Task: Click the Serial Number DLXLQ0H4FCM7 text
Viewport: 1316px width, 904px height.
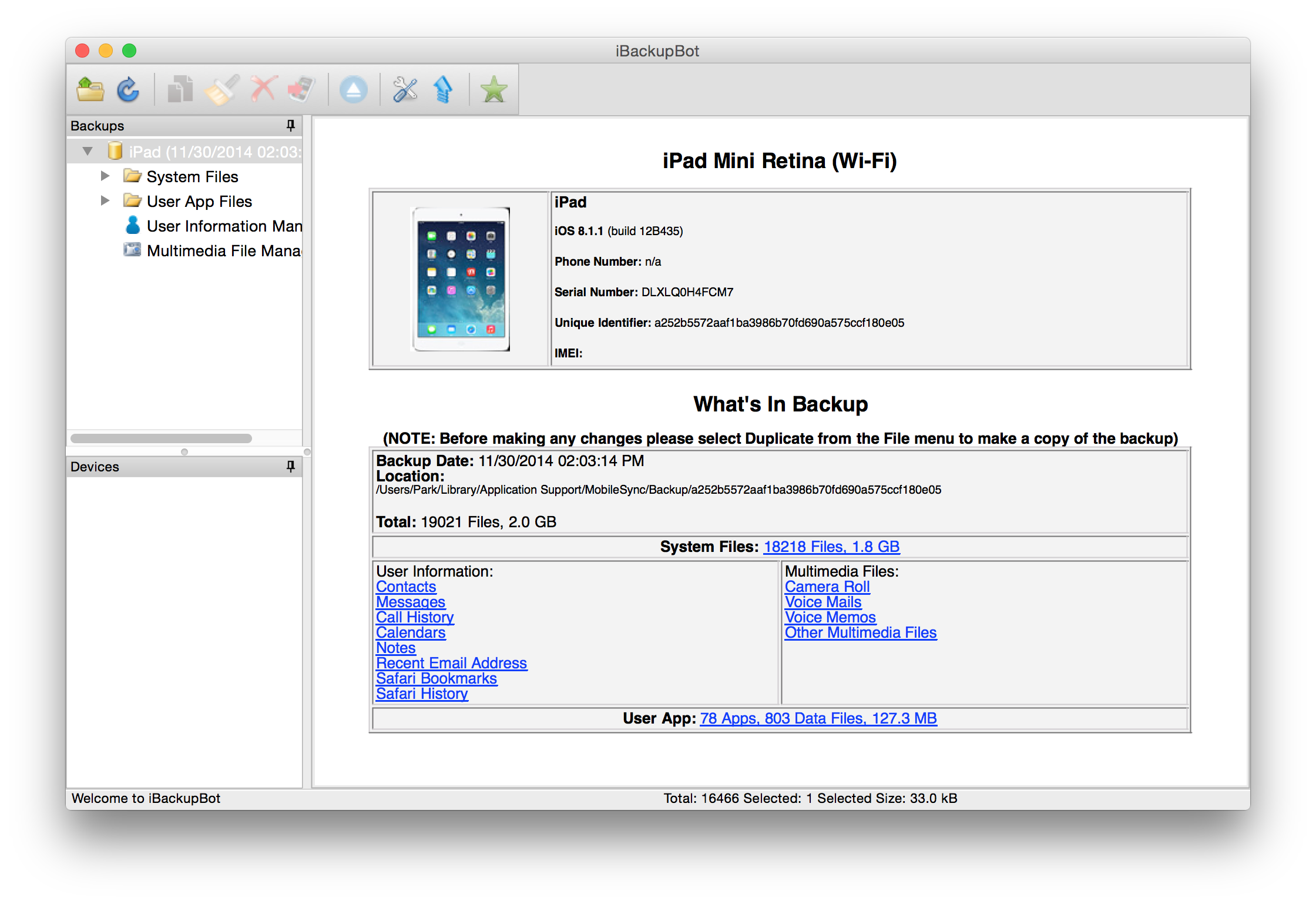Action: pyautogui.click(x=644, y=292)
